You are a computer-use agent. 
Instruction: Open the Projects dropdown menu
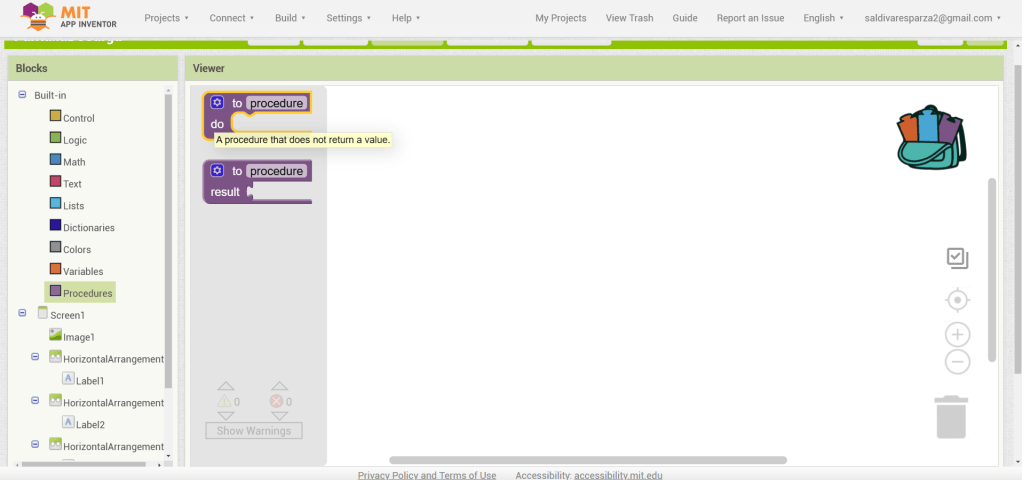tap(167, 18)
